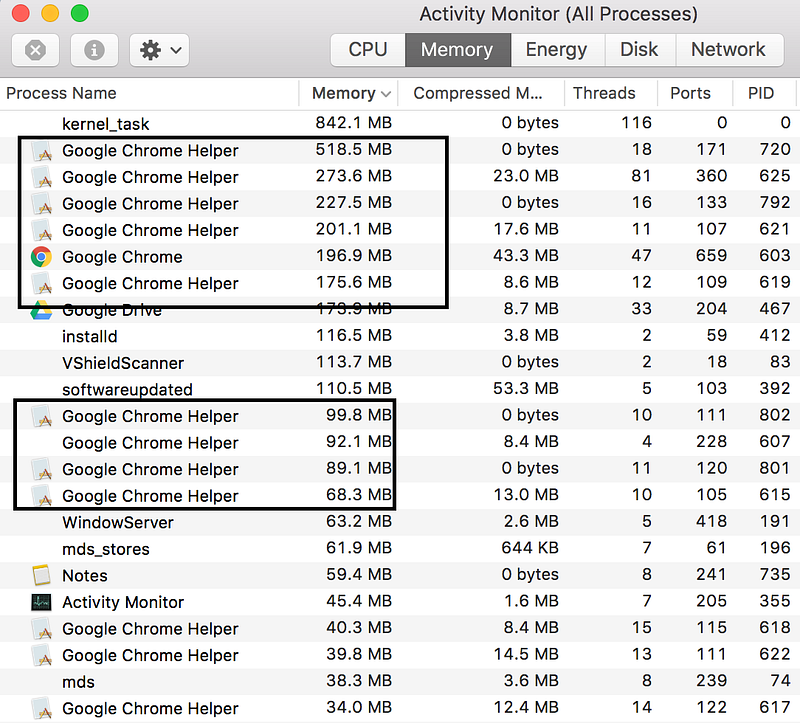800x723 pixels.
Task: Click icon of Chrome Helper using 175.6 MB
Action: (x=41, y=284)
